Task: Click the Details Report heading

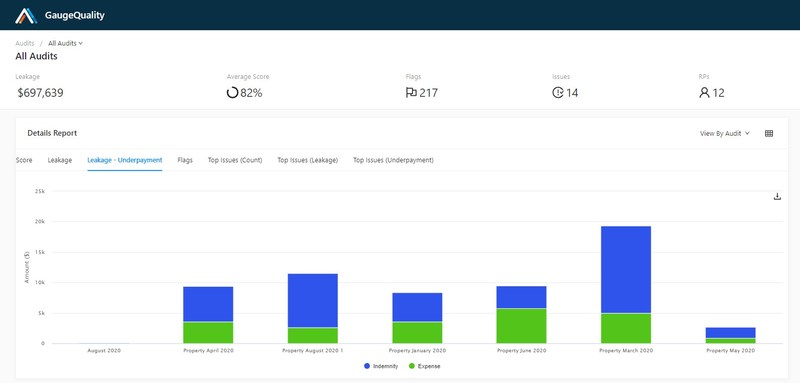Action: pos(52,133)
